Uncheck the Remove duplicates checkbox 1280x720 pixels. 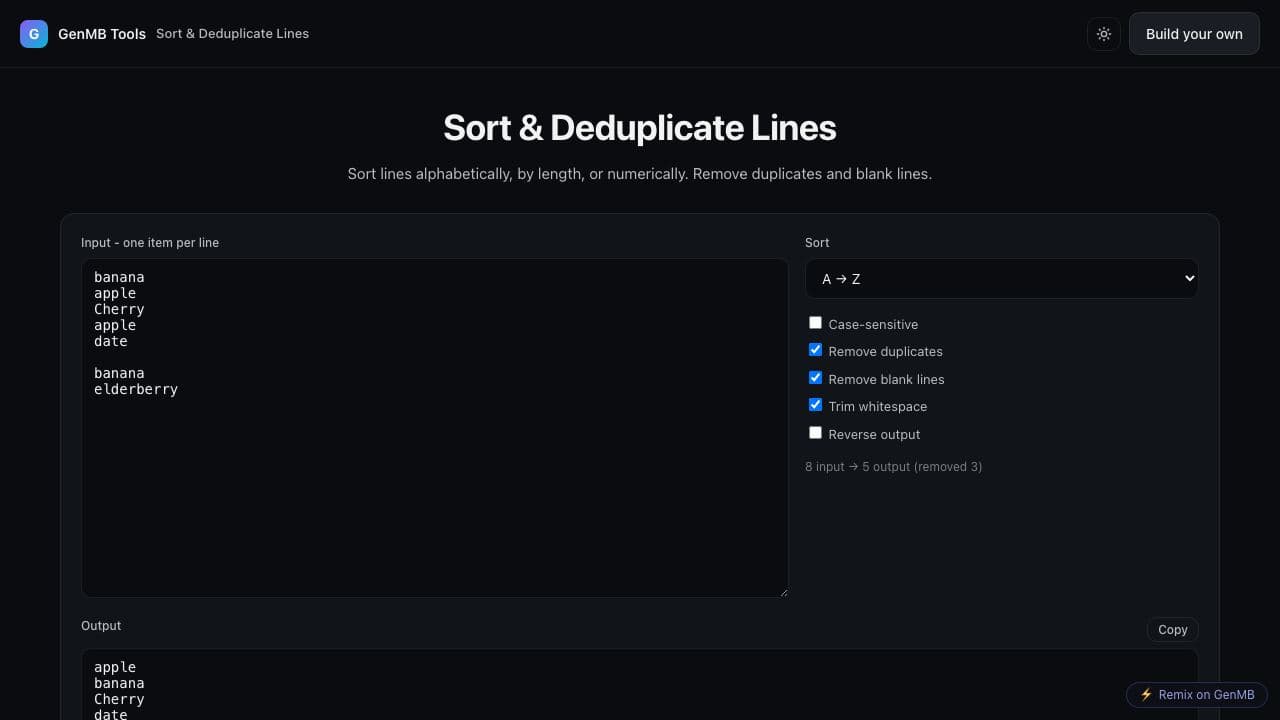[x=815, y=350]
